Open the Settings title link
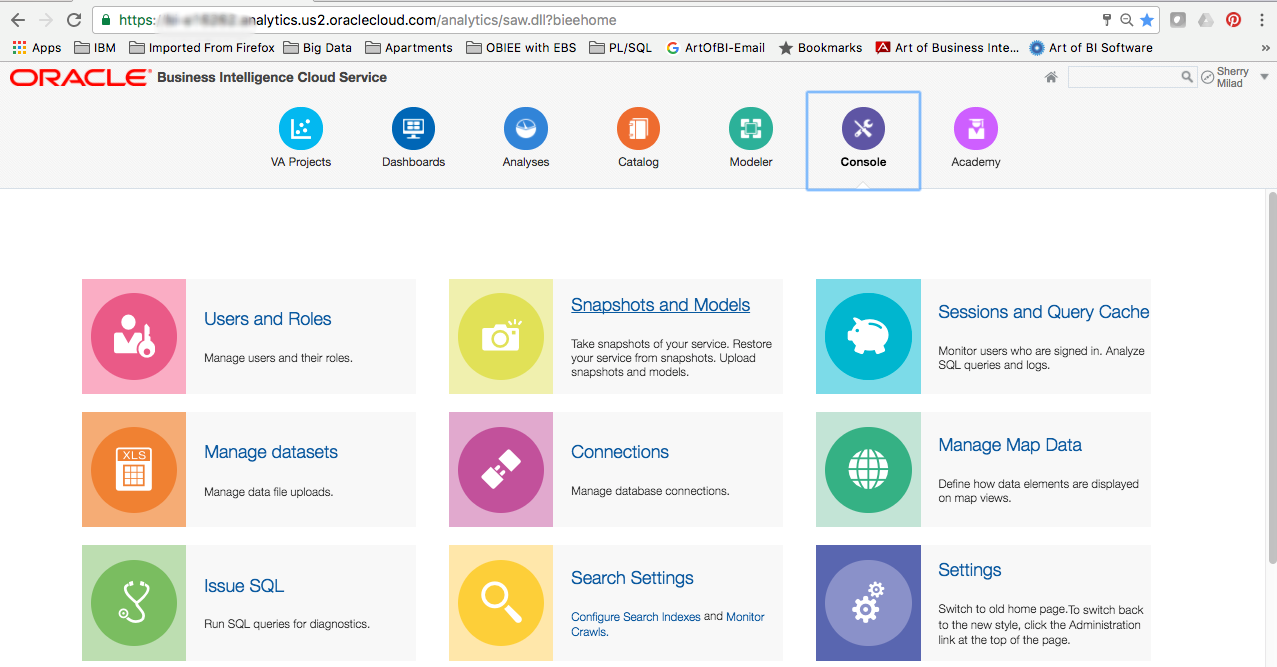This screenshot has height=667, width=1277. pyautogui.click(x=969, y=570)
